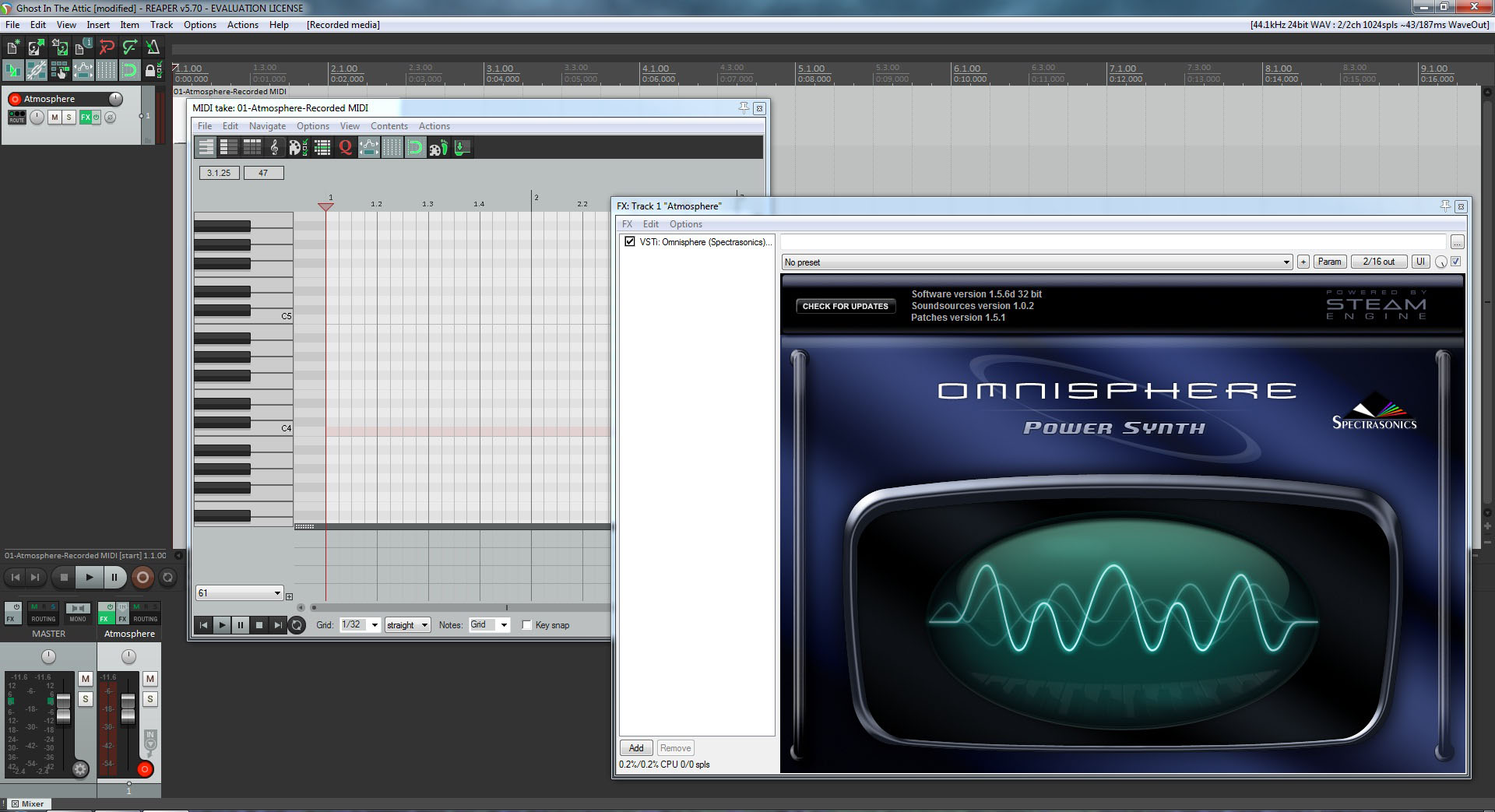The image size is (1495, 812).
Task: Click the red Q quantize icon
Action: click(345, 147)
